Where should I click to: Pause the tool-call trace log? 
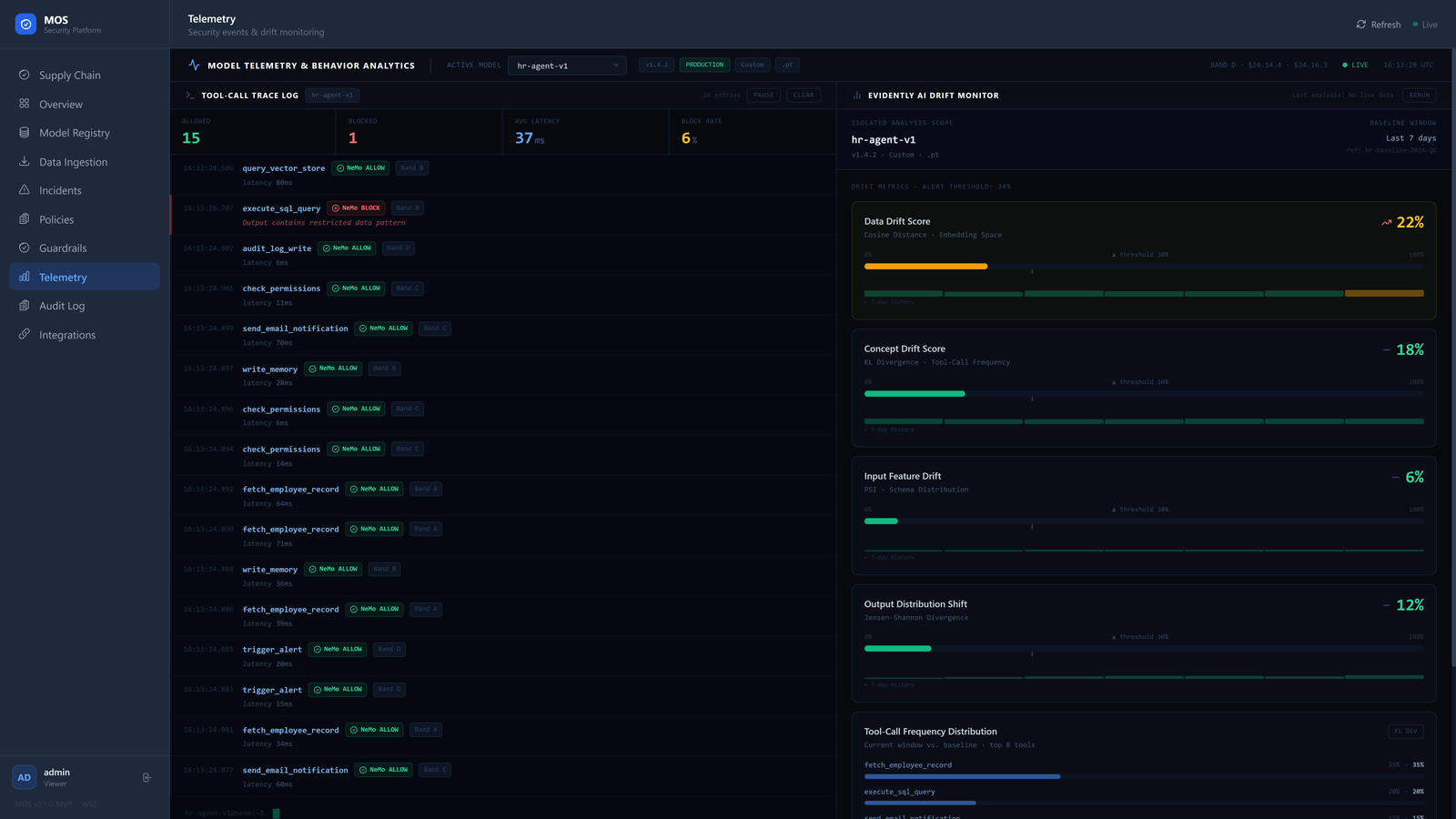763,95
